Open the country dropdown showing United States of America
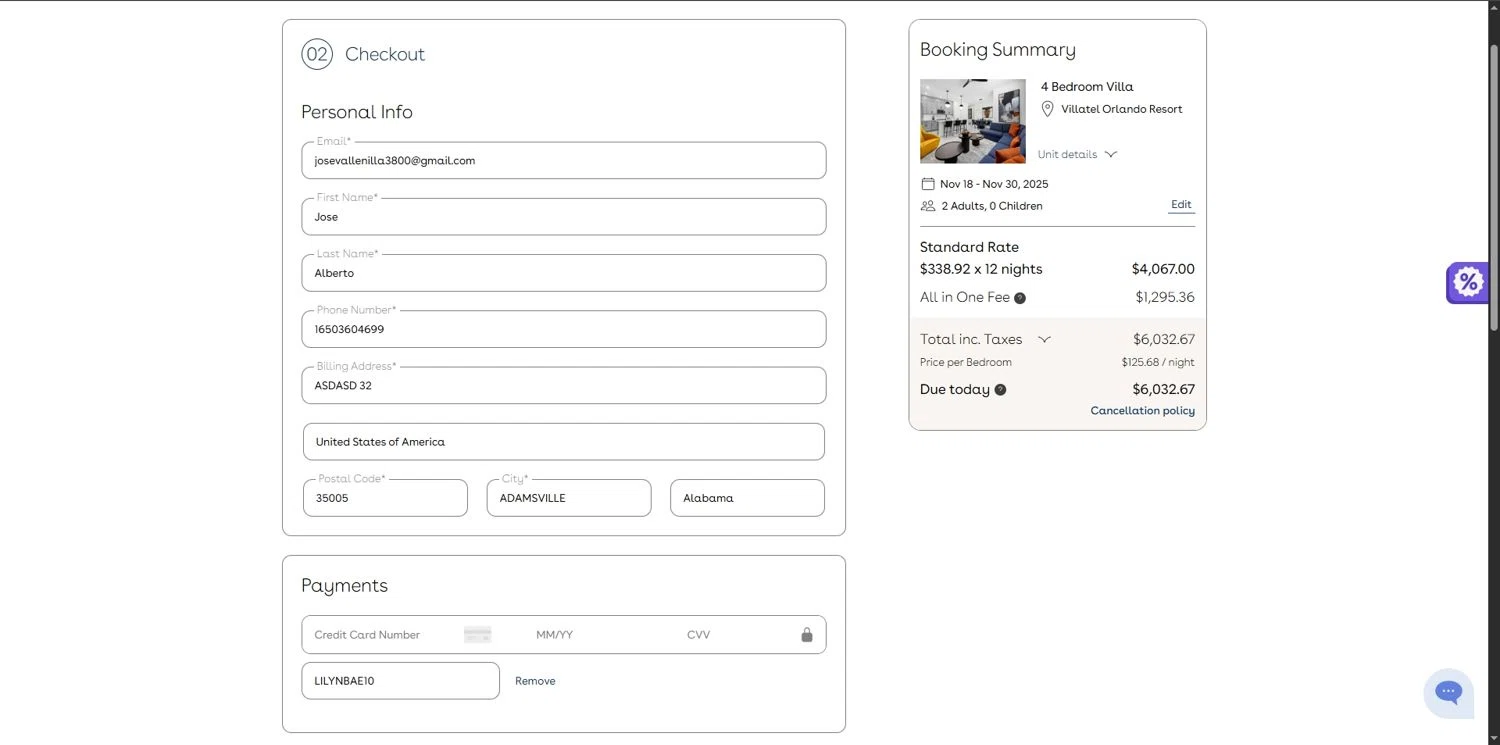 [564, 442]
